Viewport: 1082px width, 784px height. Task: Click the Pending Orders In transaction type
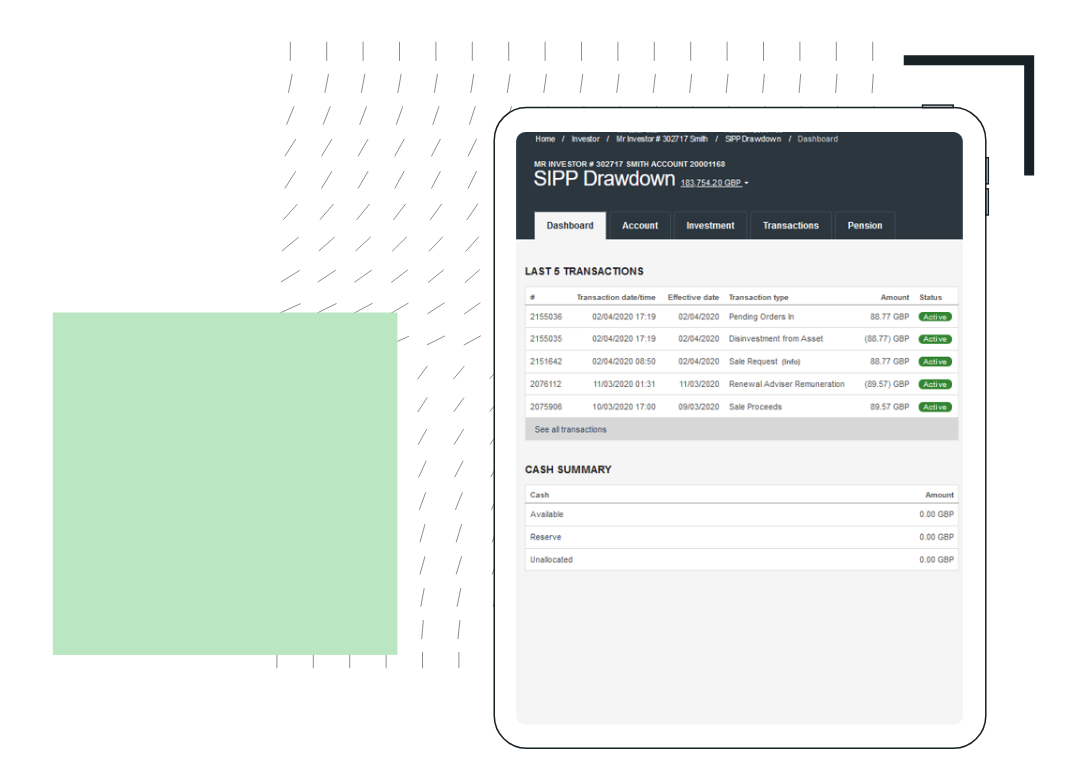(x=761, y=317)
